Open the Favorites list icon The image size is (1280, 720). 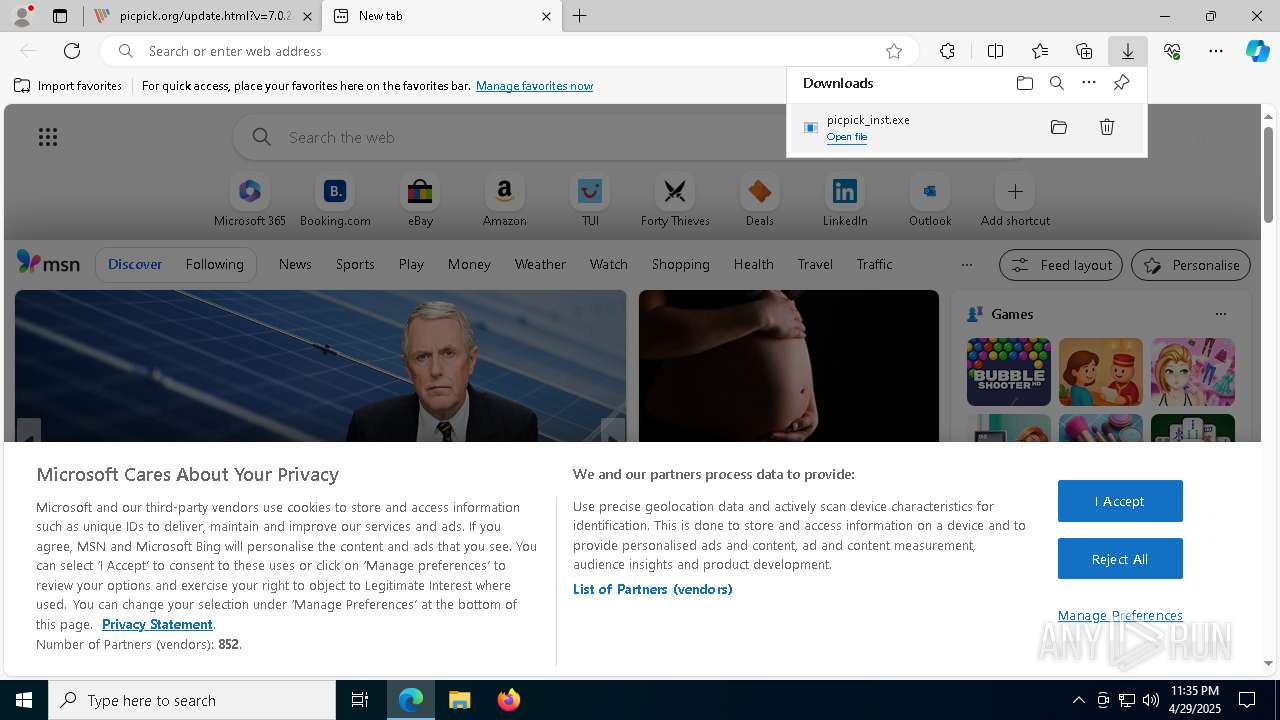(1040, 51)
